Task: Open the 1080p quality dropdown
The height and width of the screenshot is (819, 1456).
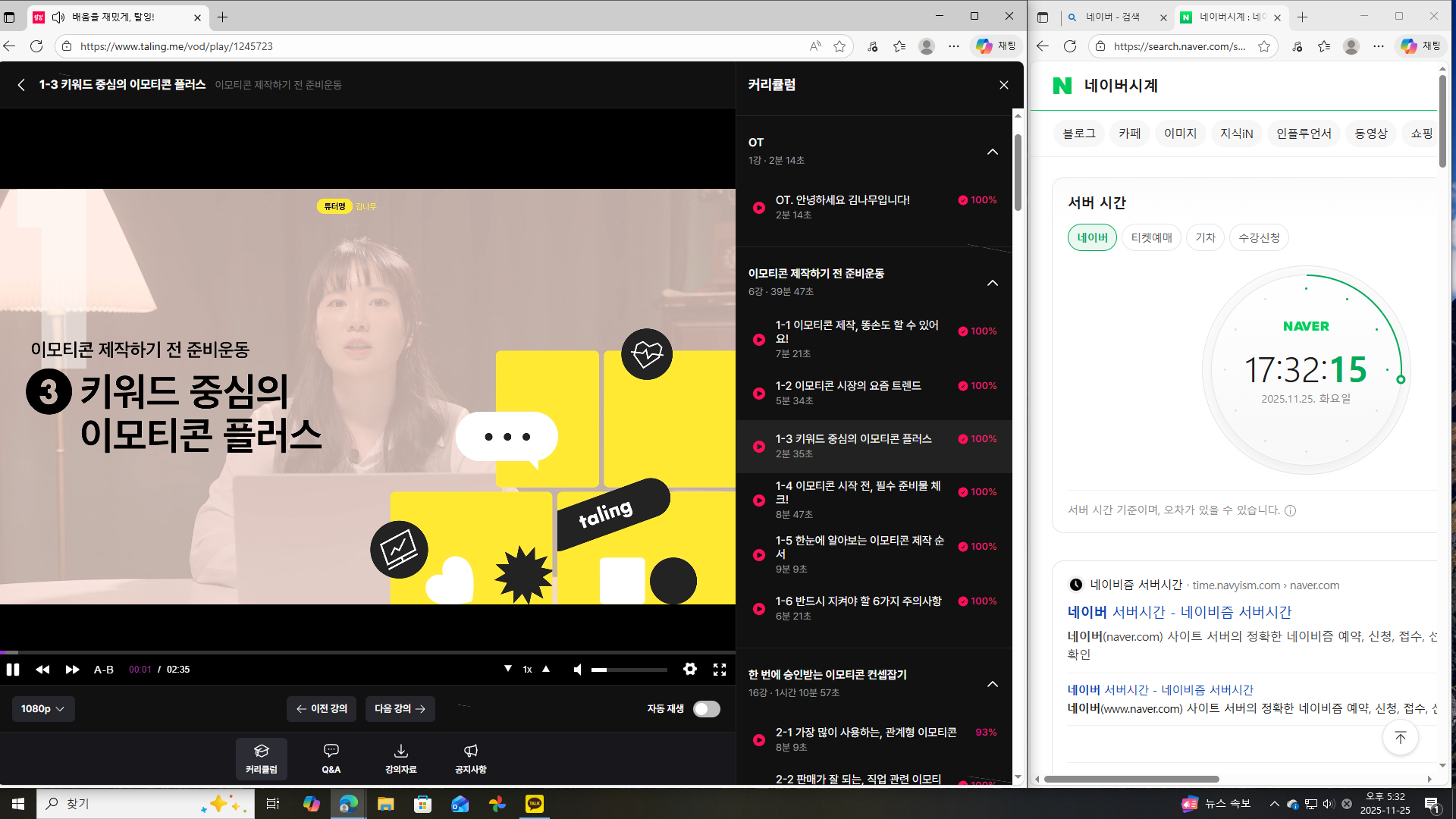Action: pos(43,709)
